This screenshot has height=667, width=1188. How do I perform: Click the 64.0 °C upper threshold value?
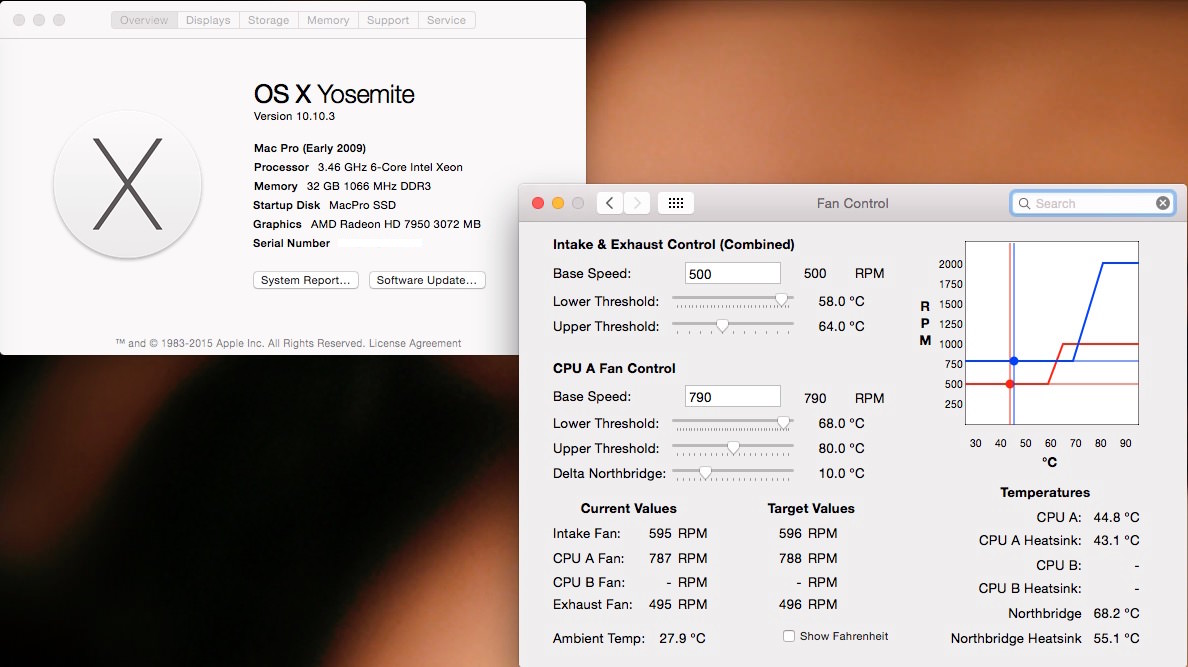pos(841,326)
